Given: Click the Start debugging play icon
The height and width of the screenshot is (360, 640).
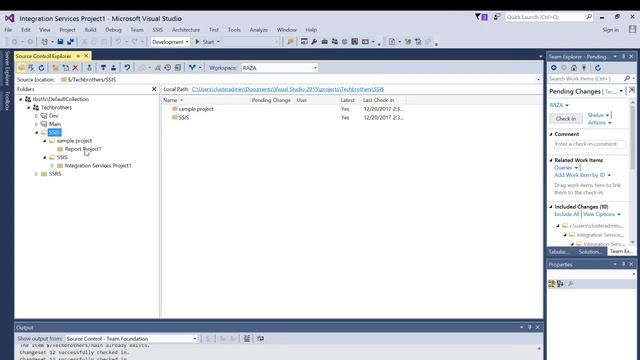Looking at the screenshot, I should point(198,42).
